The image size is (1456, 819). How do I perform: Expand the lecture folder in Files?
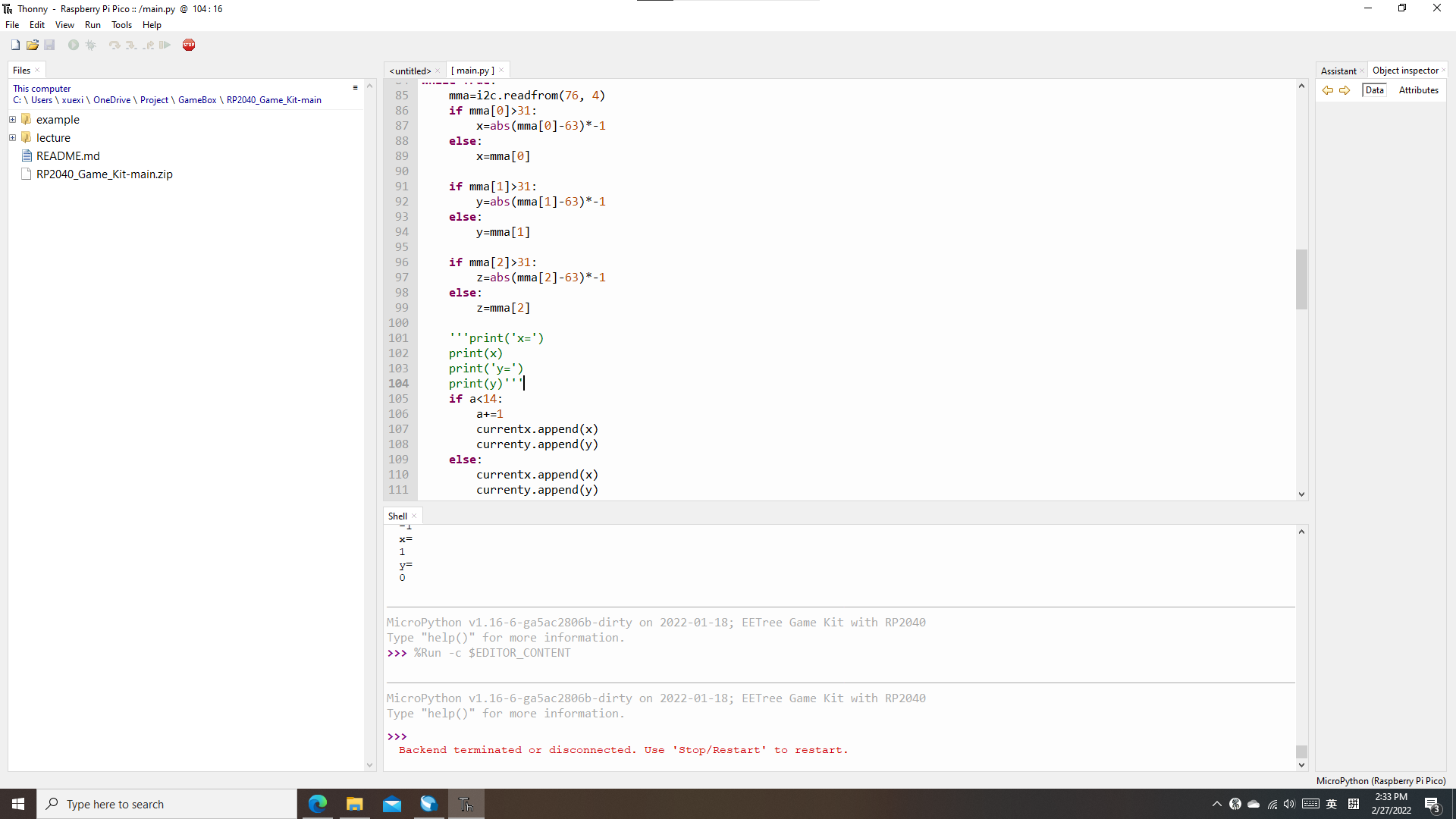tap(12, 138)
